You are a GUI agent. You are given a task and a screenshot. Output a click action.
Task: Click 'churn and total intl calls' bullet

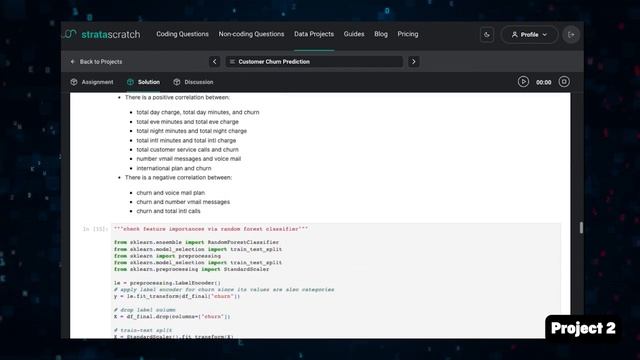pos(169,211)
